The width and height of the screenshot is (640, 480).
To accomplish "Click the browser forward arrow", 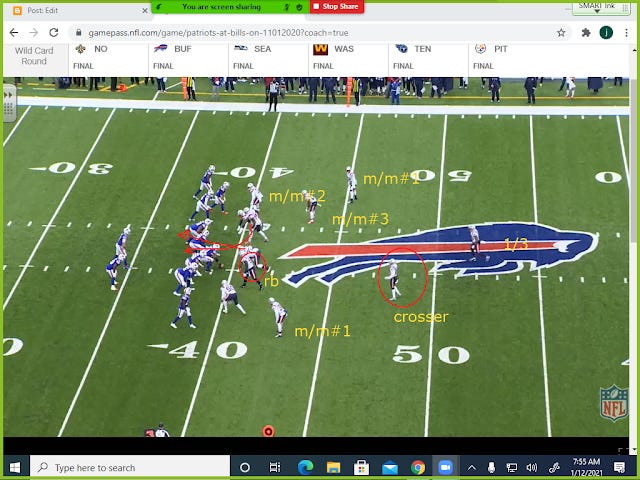I will [33, 33].
